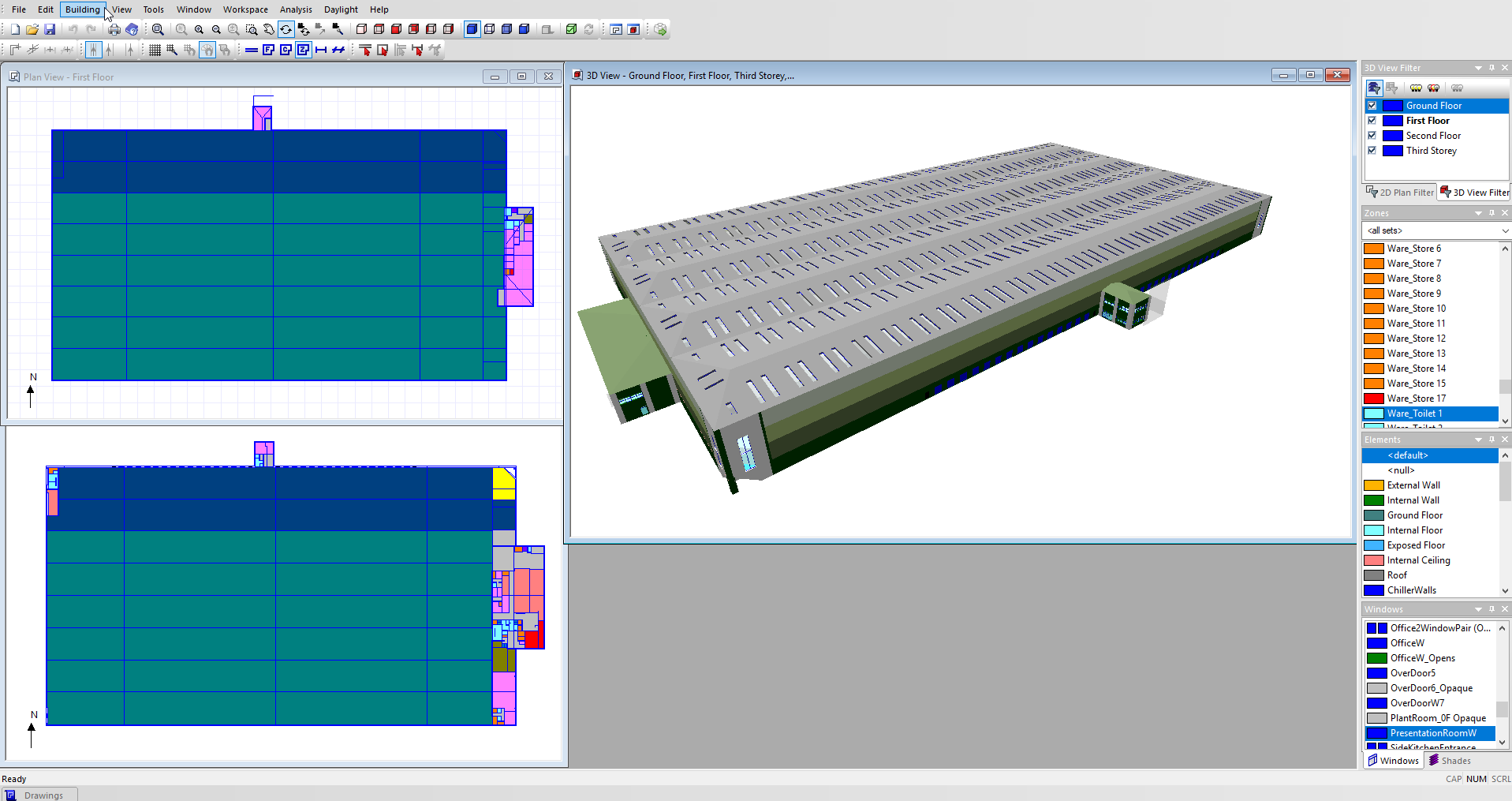Open the Workspace menu
Screen dimensions: 1512x801
click(x=245, y=9)
